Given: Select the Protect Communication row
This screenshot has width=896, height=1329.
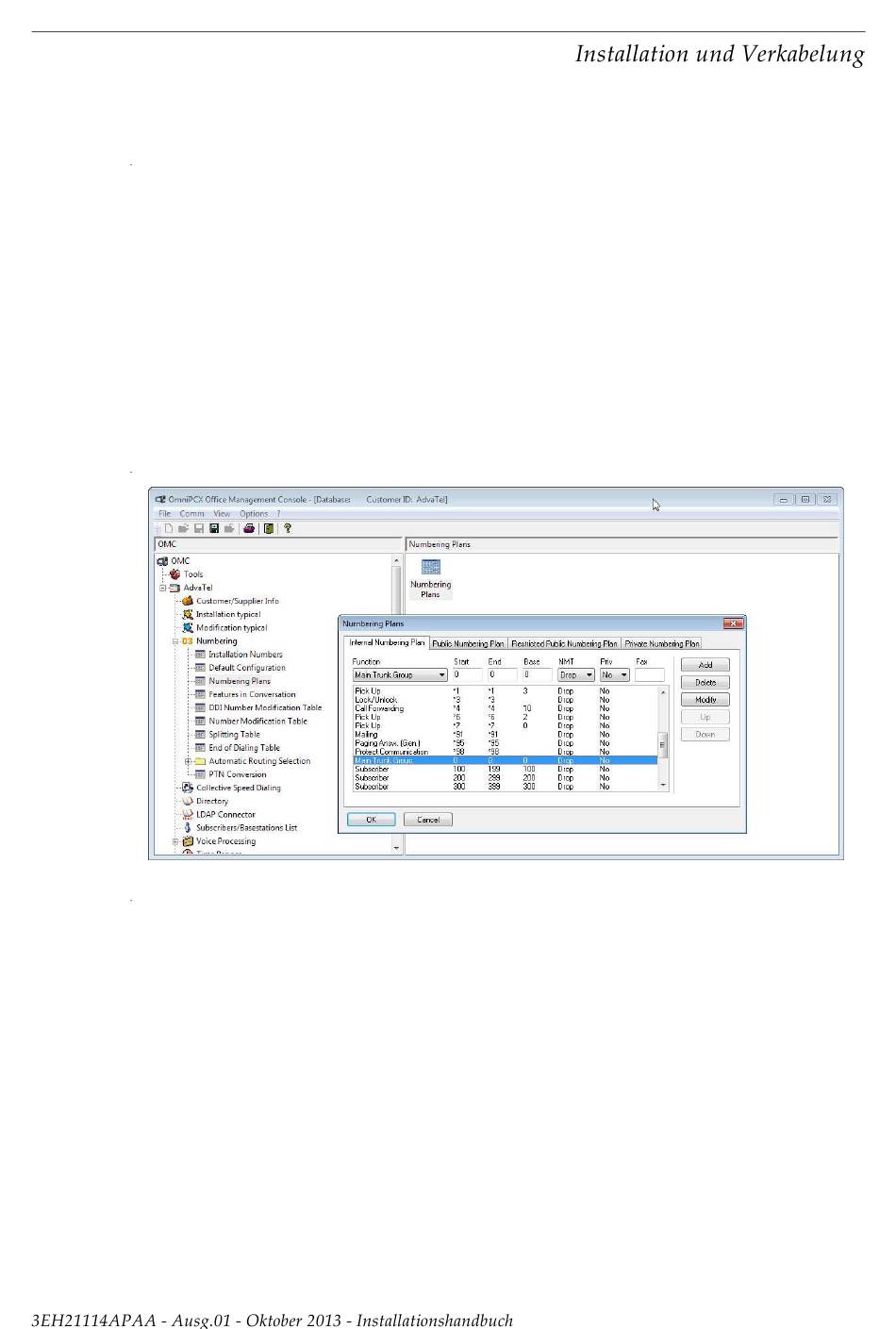Looking at the screenshot, I should click(x=505, y=752).
